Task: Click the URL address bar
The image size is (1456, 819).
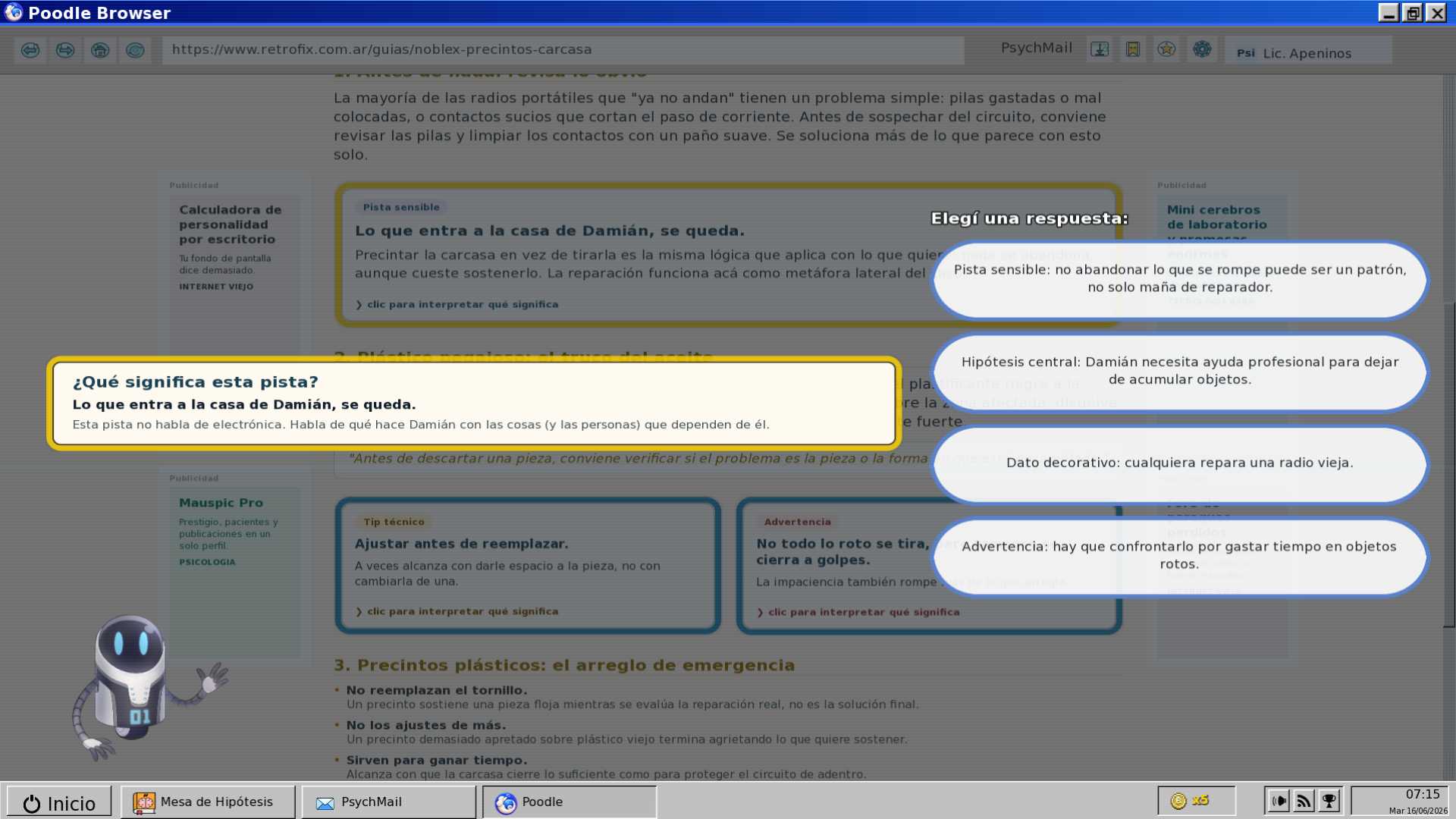Action: 563,50
